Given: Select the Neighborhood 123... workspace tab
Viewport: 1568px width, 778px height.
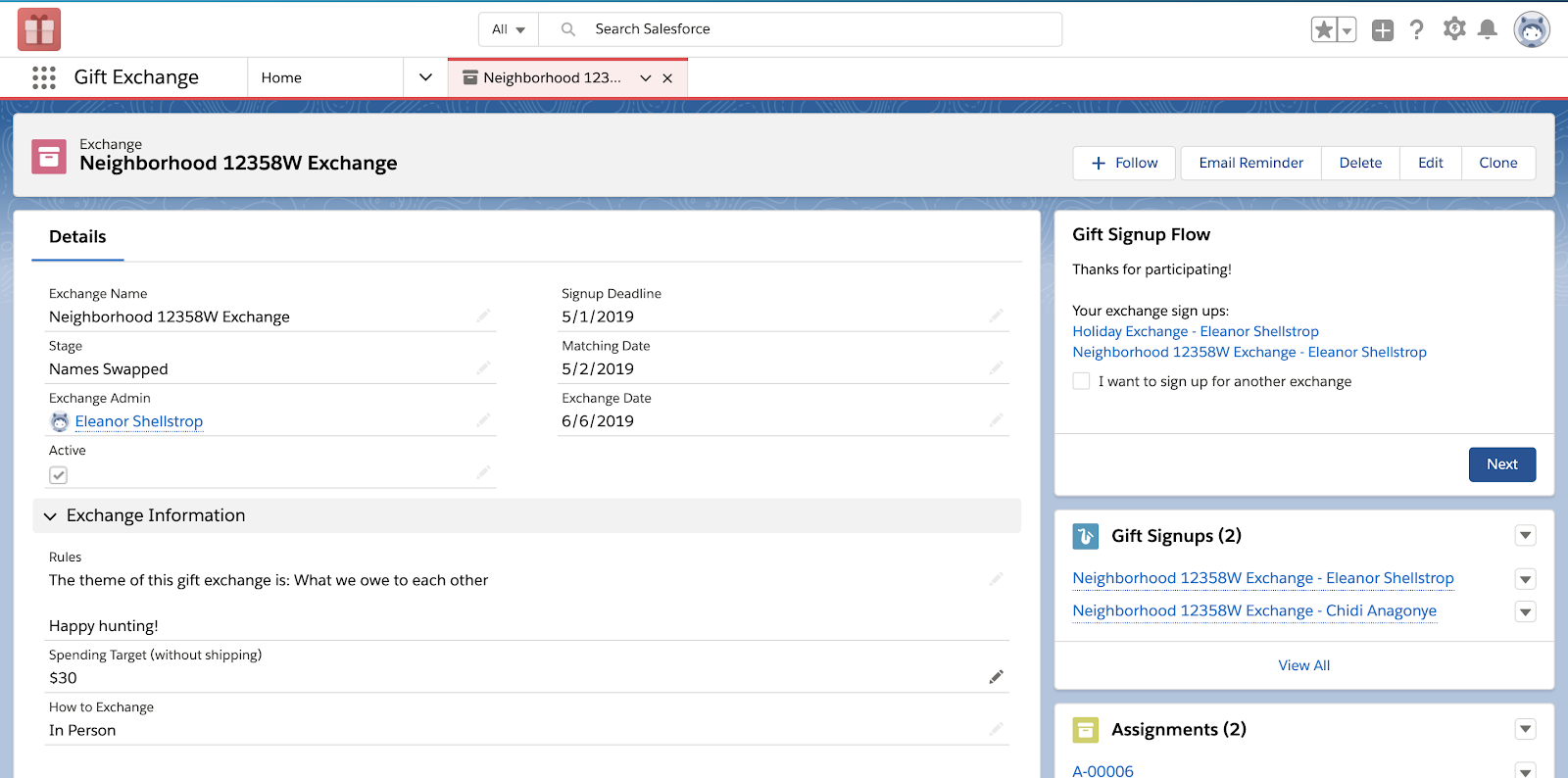Looking at the screenshot, I should coord(552,77).
